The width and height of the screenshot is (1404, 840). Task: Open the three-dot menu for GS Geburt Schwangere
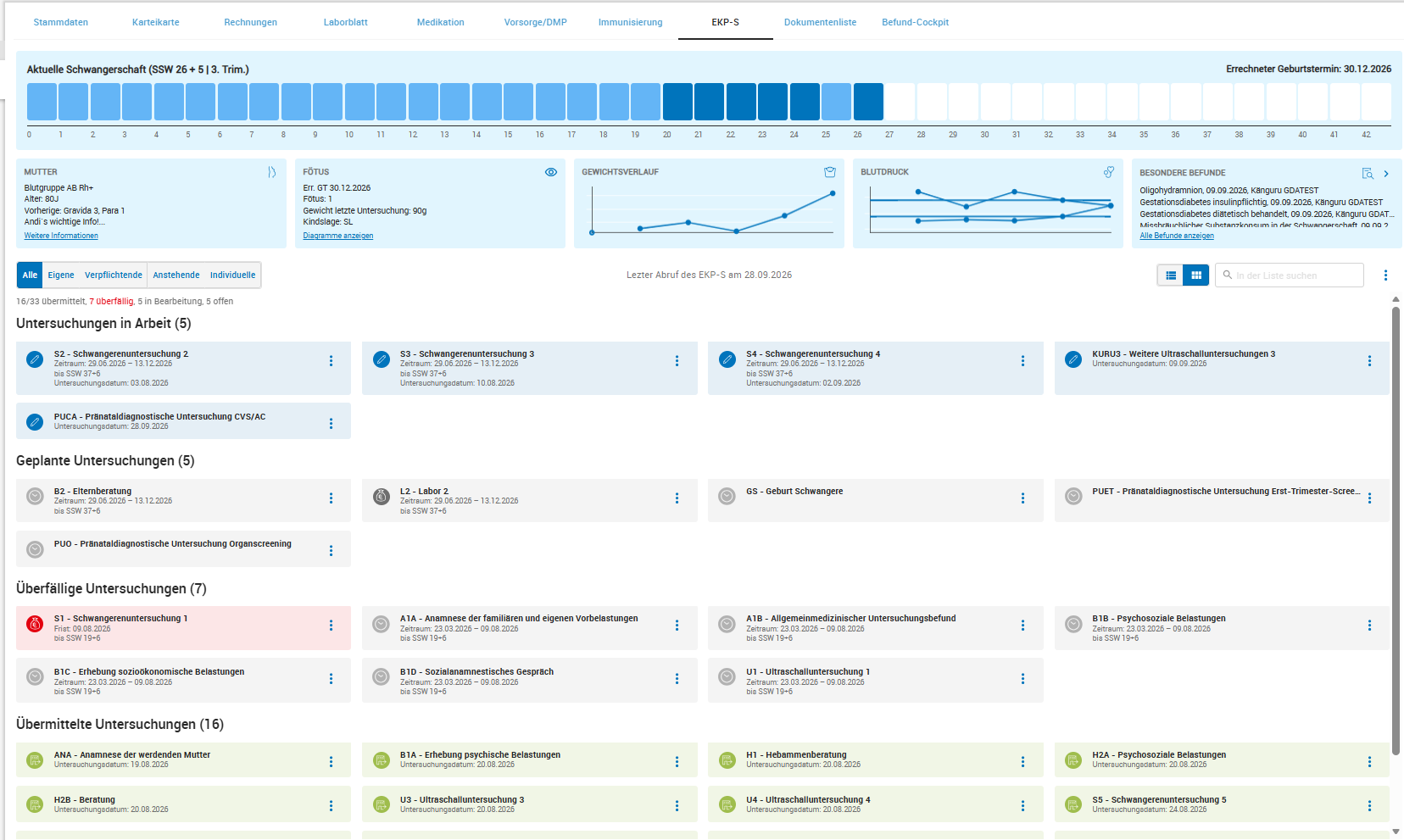tap(1022, 498)
